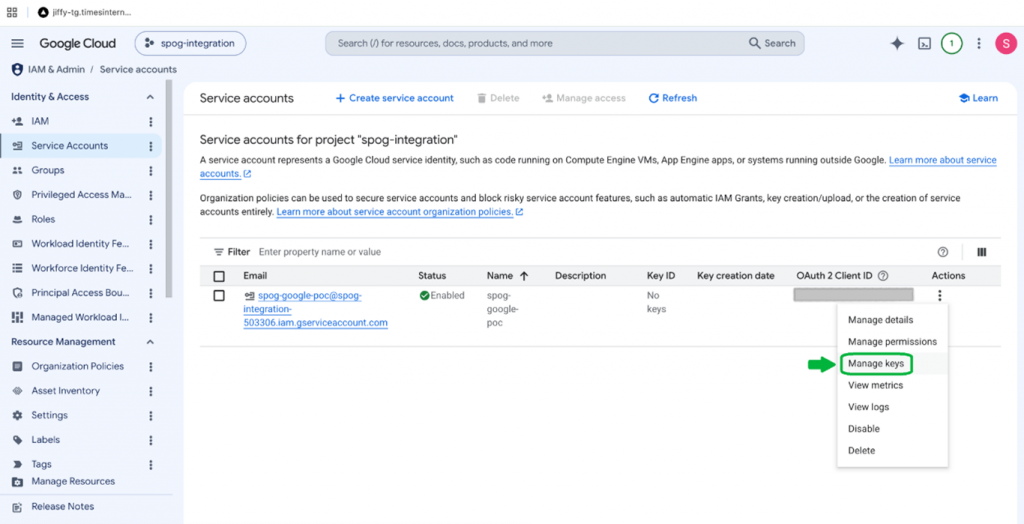The image size is (1024, 524).
Task: Open the three-dot Actions menu for spog-google-poc
Action: [x=940, y=296]
